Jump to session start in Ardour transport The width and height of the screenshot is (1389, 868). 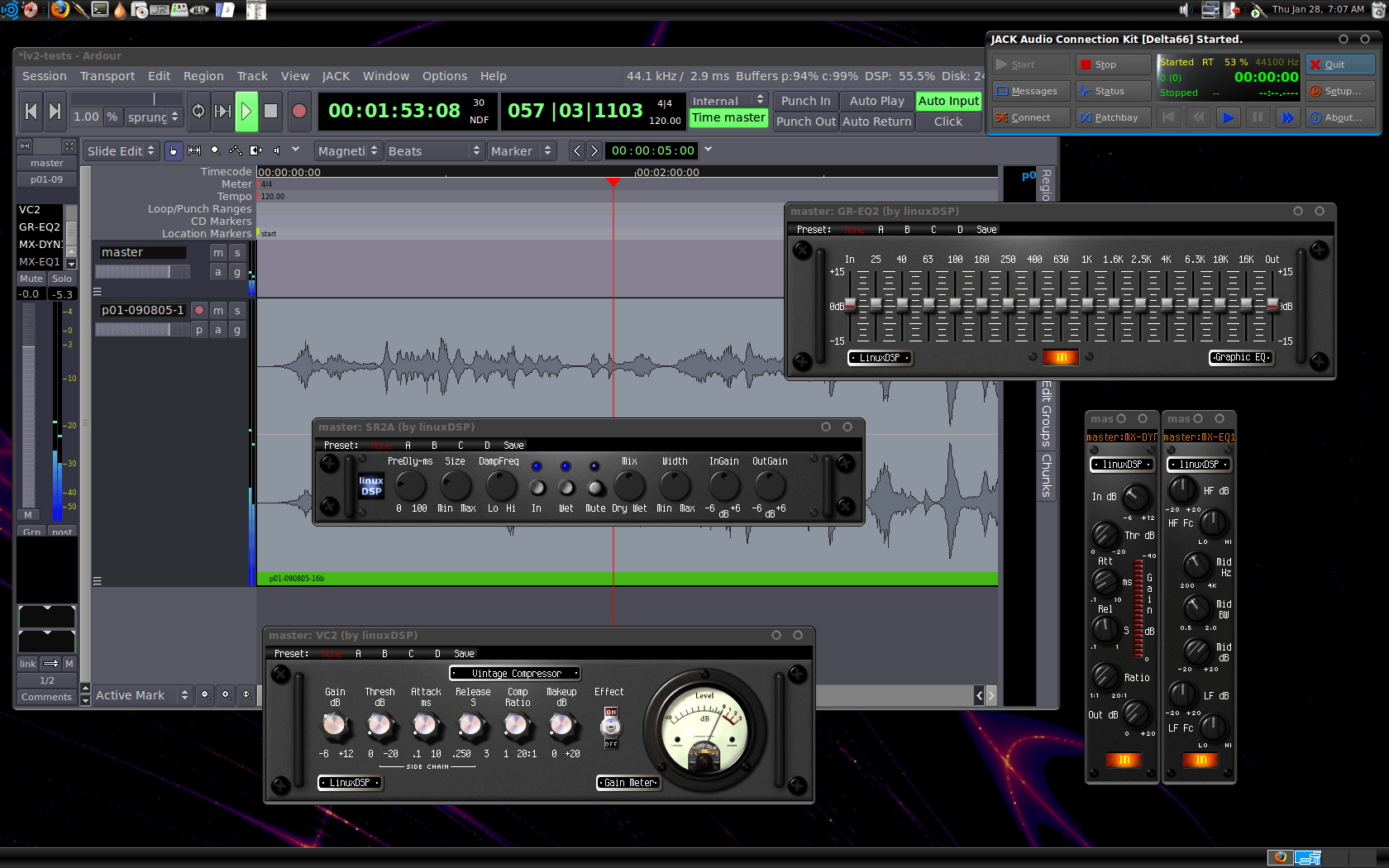[x=31, y=111]
